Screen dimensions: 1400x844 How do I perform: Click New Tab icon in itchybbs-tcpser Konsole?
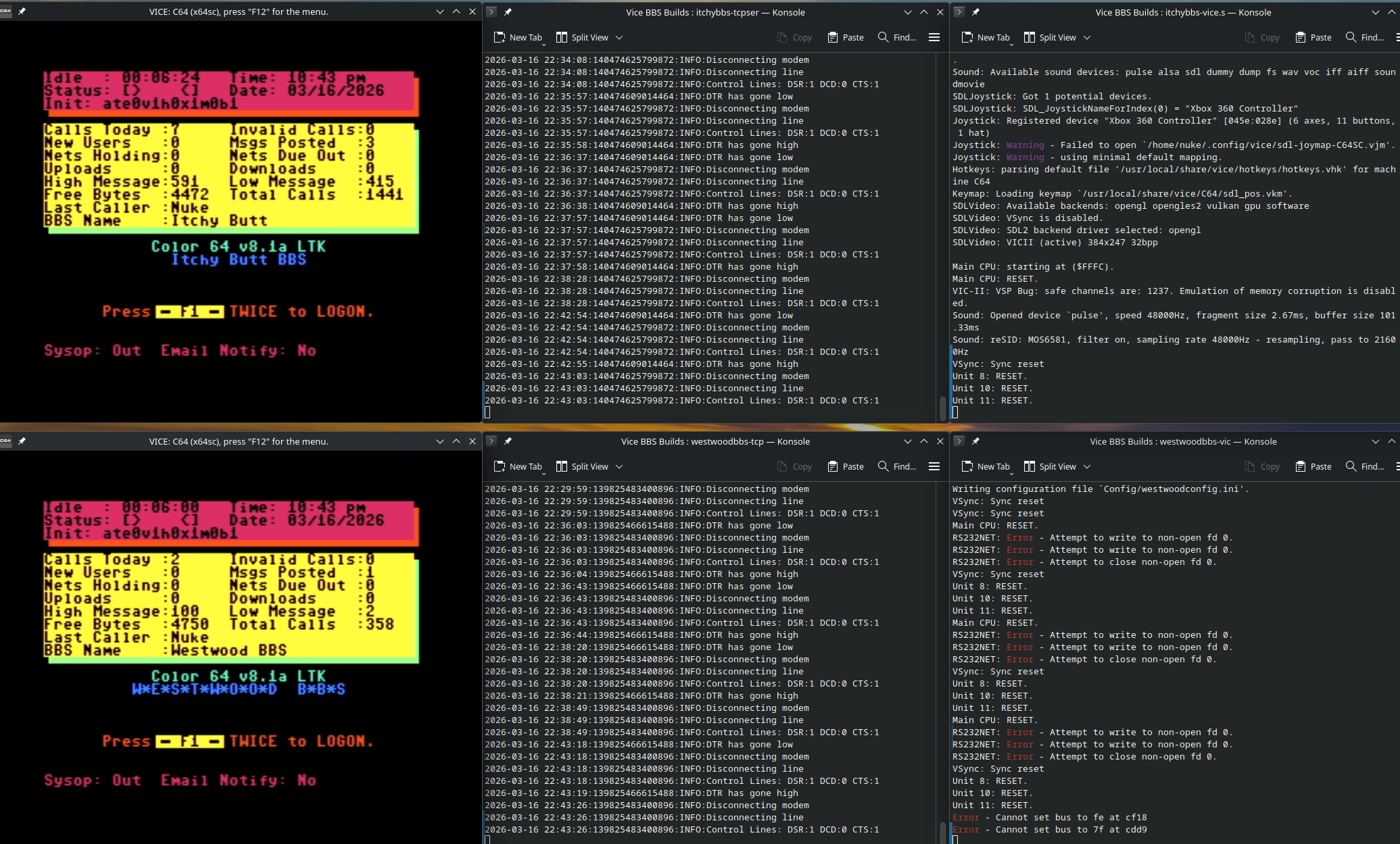click(x=500, y=37)
